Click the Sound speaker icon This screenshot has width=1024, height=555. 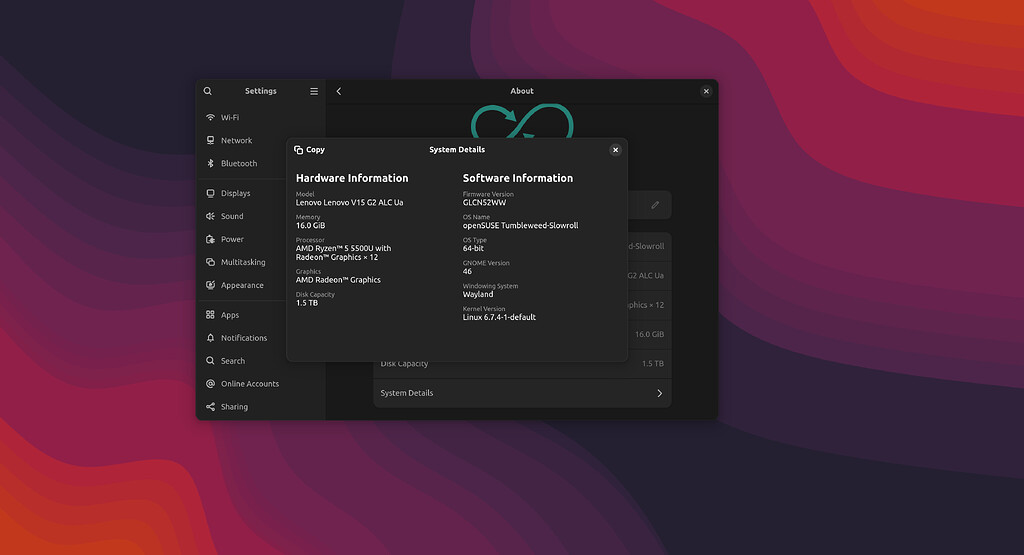pos(211,216)
